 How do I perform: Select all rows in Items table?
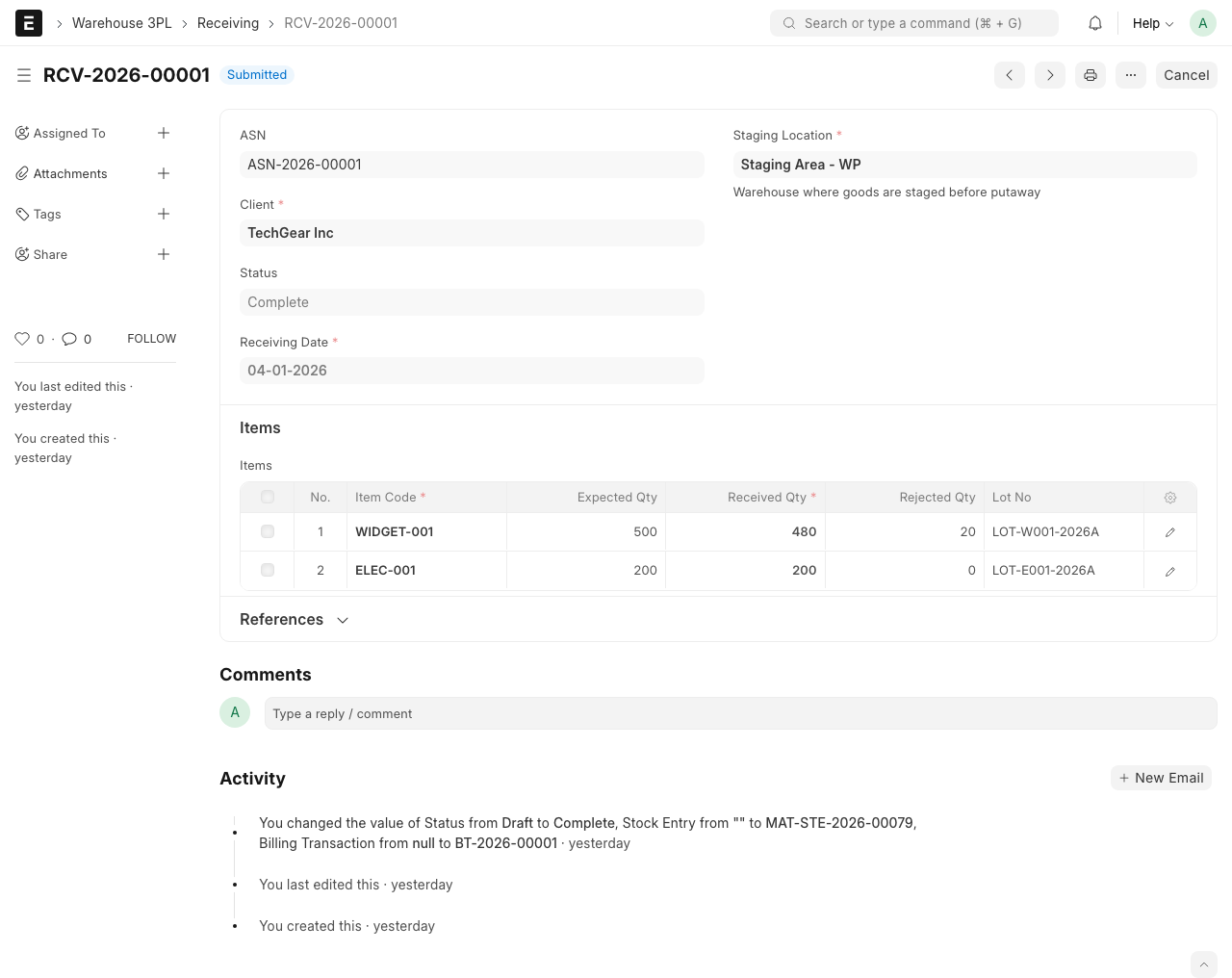click(x=268, y=498)
